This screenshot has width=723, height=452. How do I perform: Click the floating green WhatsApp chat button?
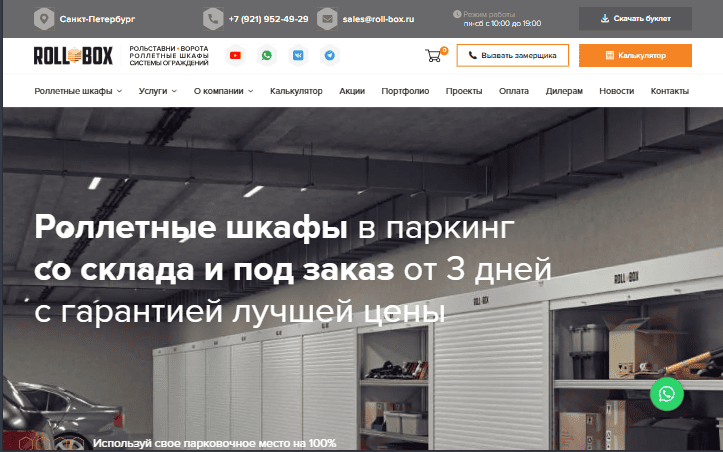click(x=667, y=393)
